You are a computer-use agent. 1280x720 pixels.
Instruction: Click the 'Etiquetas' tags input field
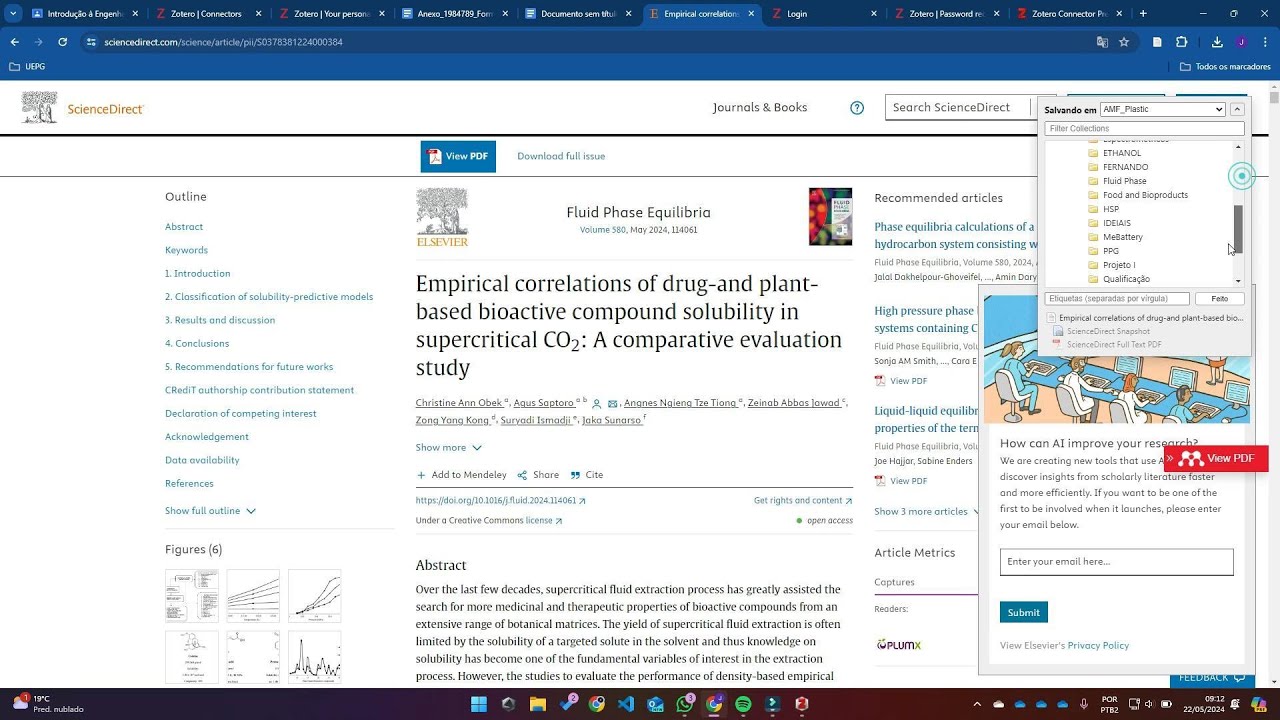point(1117,298)
